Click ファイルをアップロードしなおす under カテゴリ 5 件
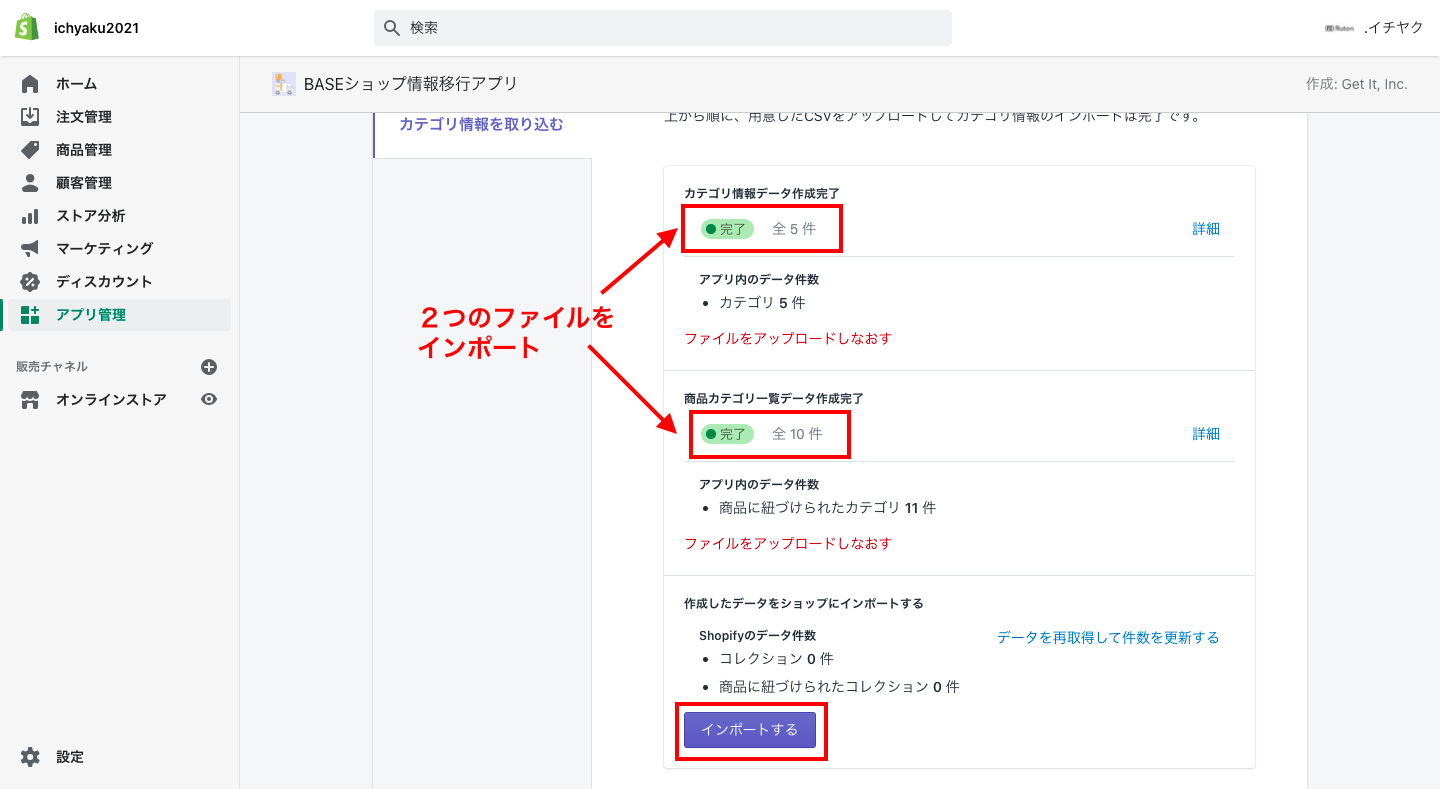 click(788, 338)
